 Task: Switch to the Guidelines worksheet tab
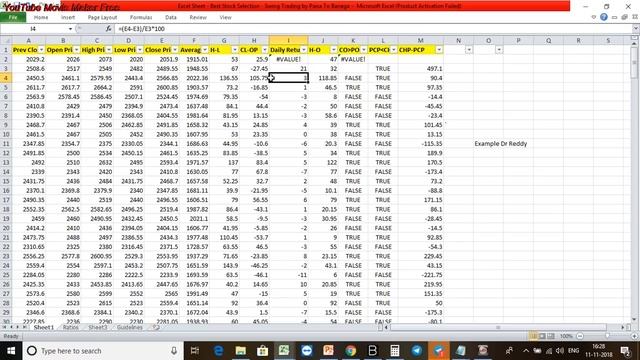pos(130,327)
